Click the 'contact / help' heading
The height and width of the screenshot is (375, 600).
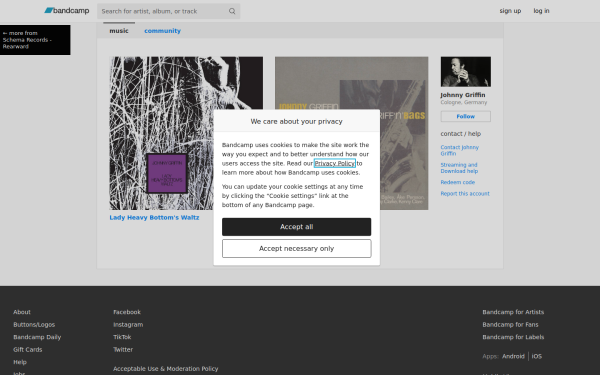[x=460, y=134]
